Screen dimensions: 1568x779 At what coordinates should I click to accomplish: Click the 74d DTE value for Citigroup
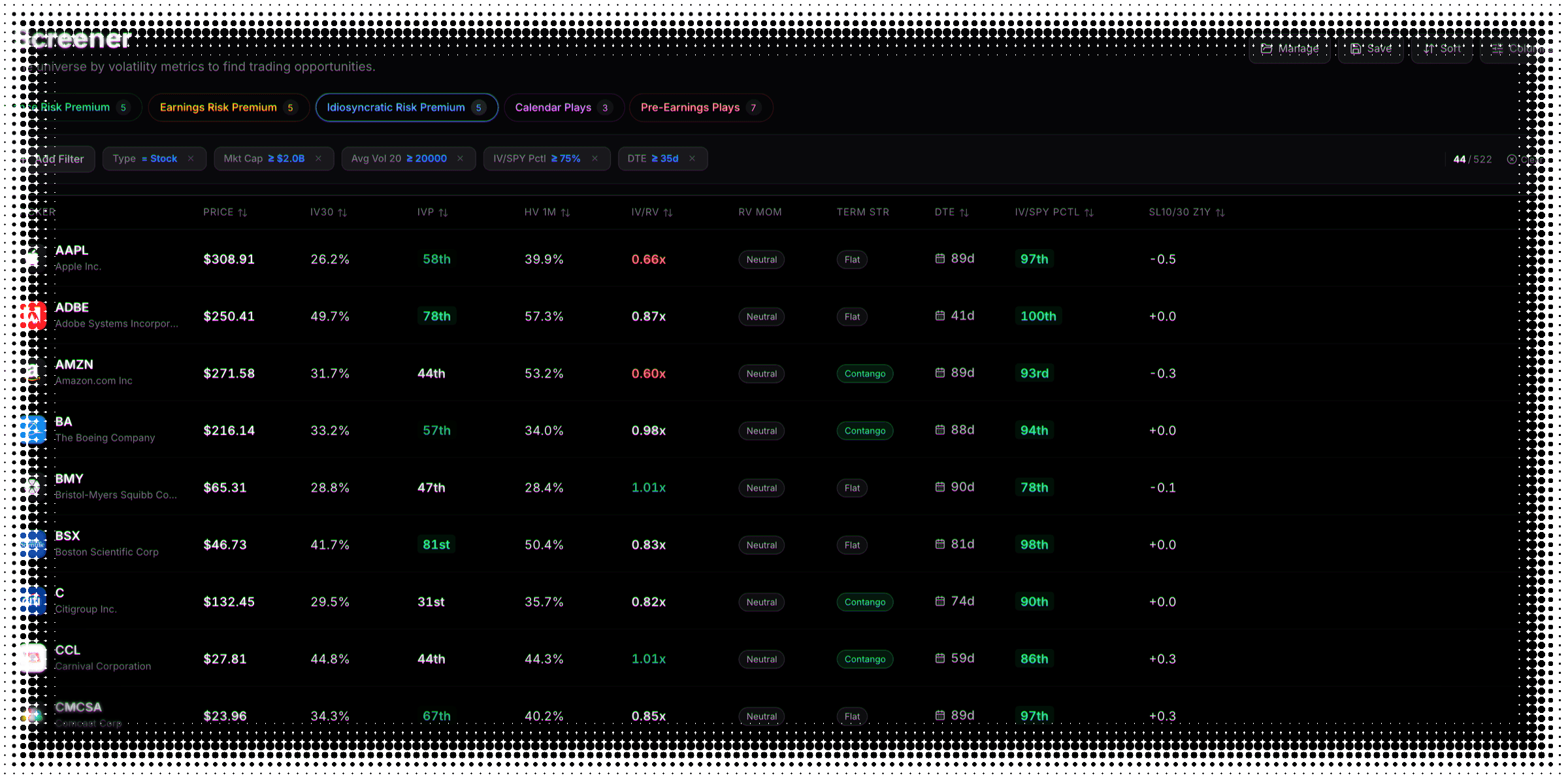(962, 601)
